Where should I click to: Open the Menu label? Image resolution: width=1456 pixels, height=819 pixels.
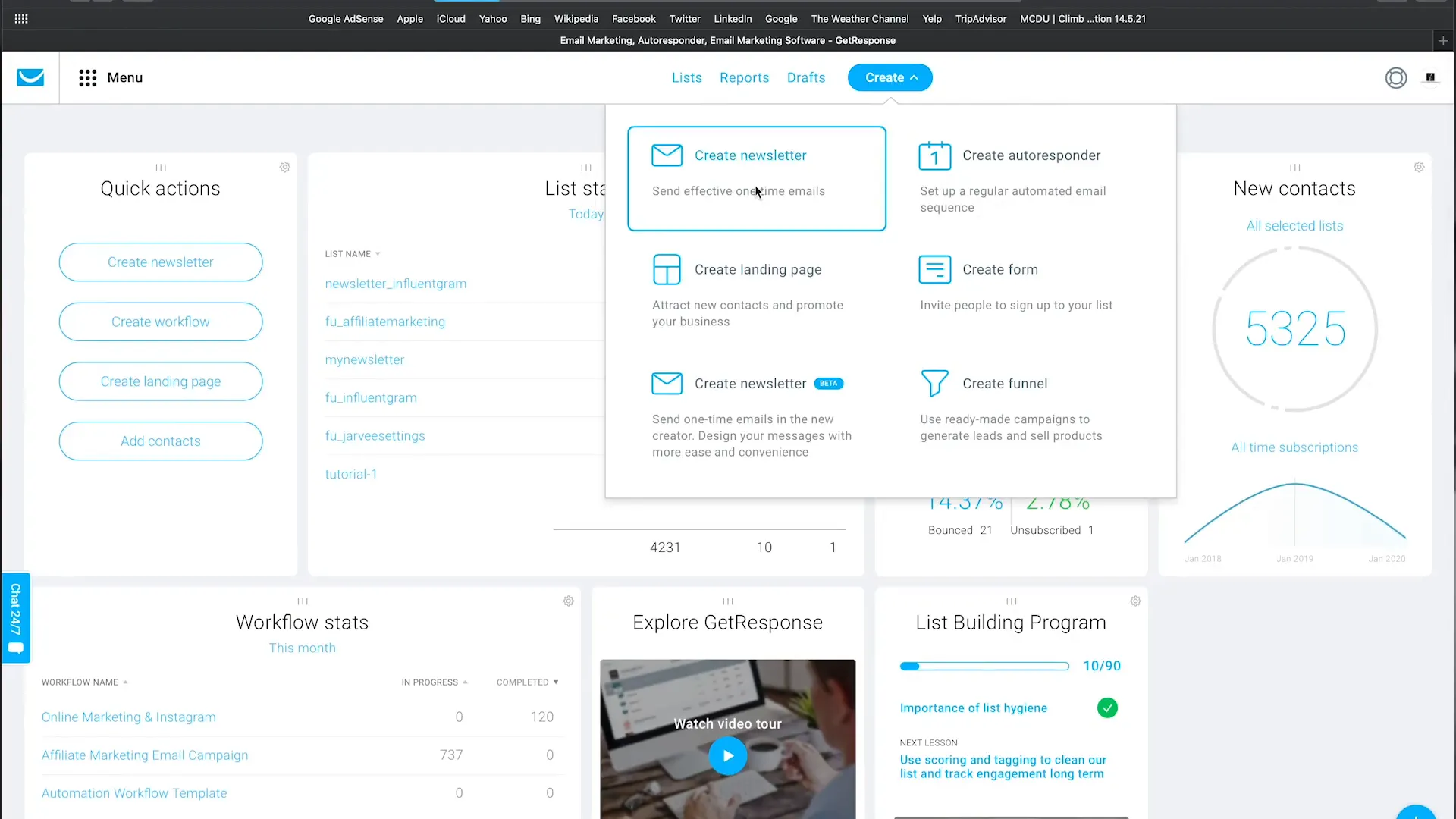click(125, 77)
